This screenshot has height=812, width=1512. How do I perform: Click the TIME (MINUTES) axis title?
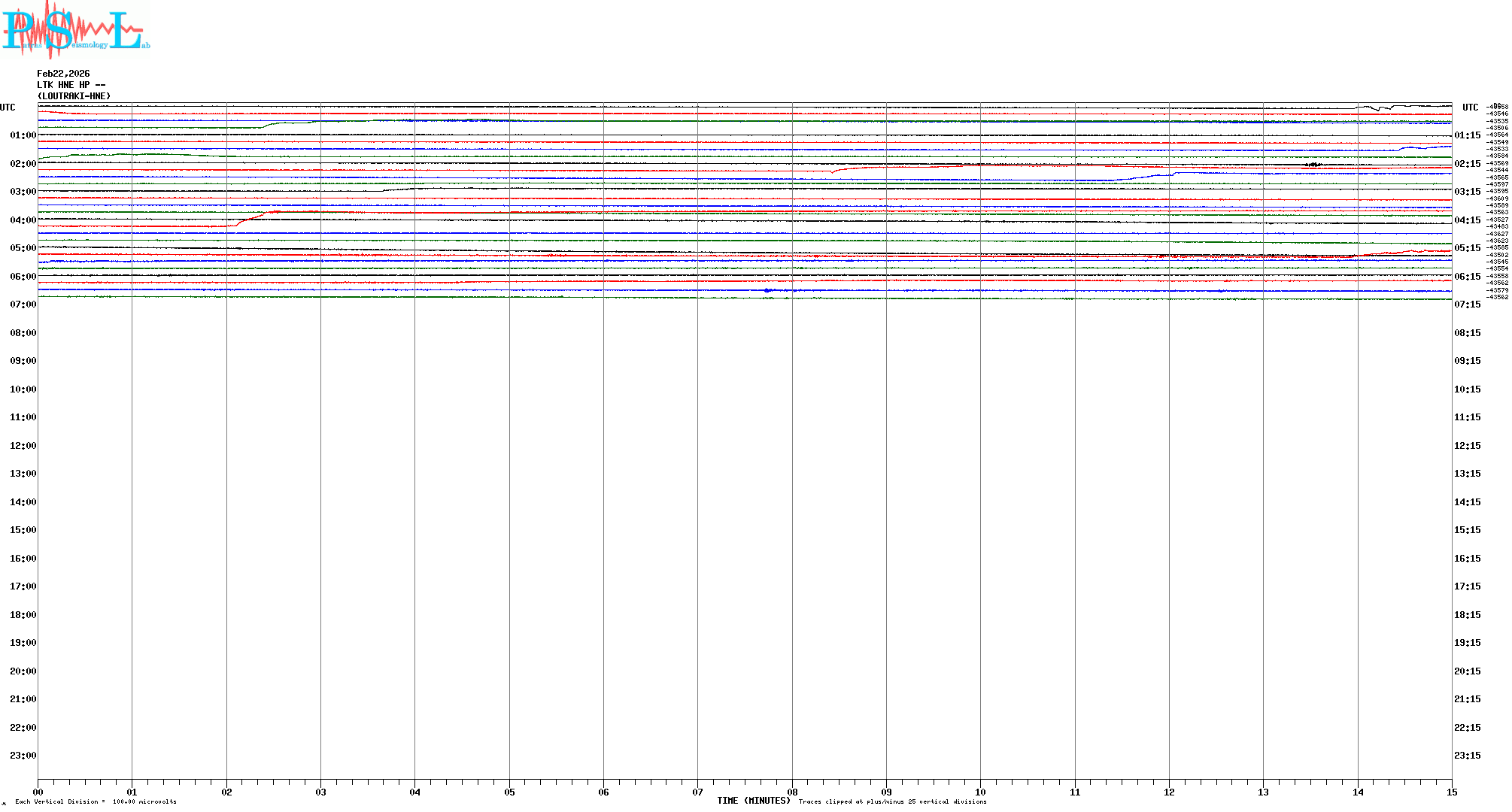point(753,801)
